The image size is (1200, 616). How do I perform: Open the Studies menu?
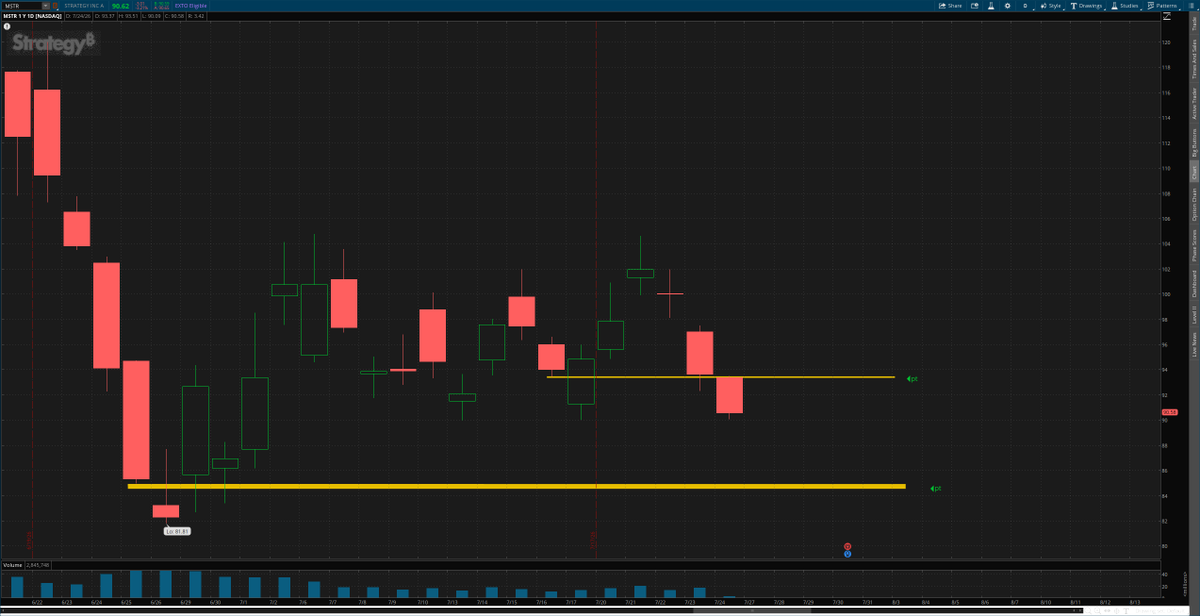coord(1125,5)
